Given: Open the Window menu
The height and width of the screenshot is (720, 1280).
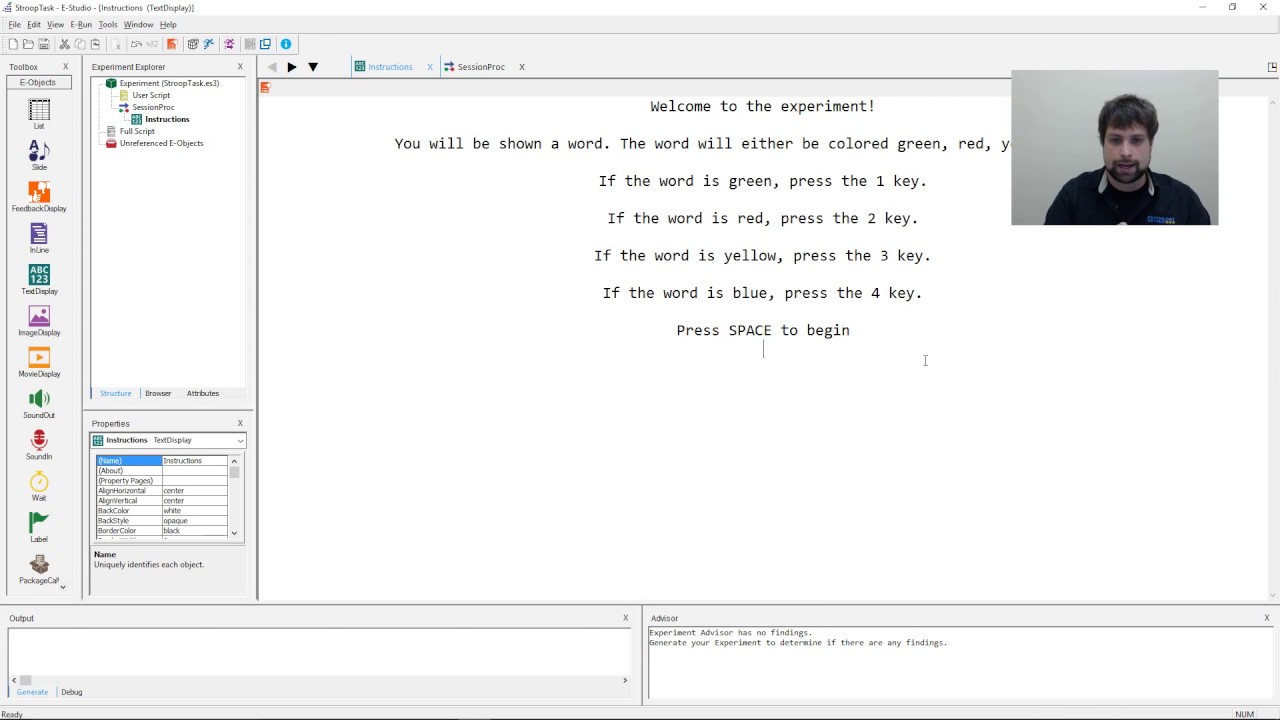Looking at the screenshot, I should point(139,24).
